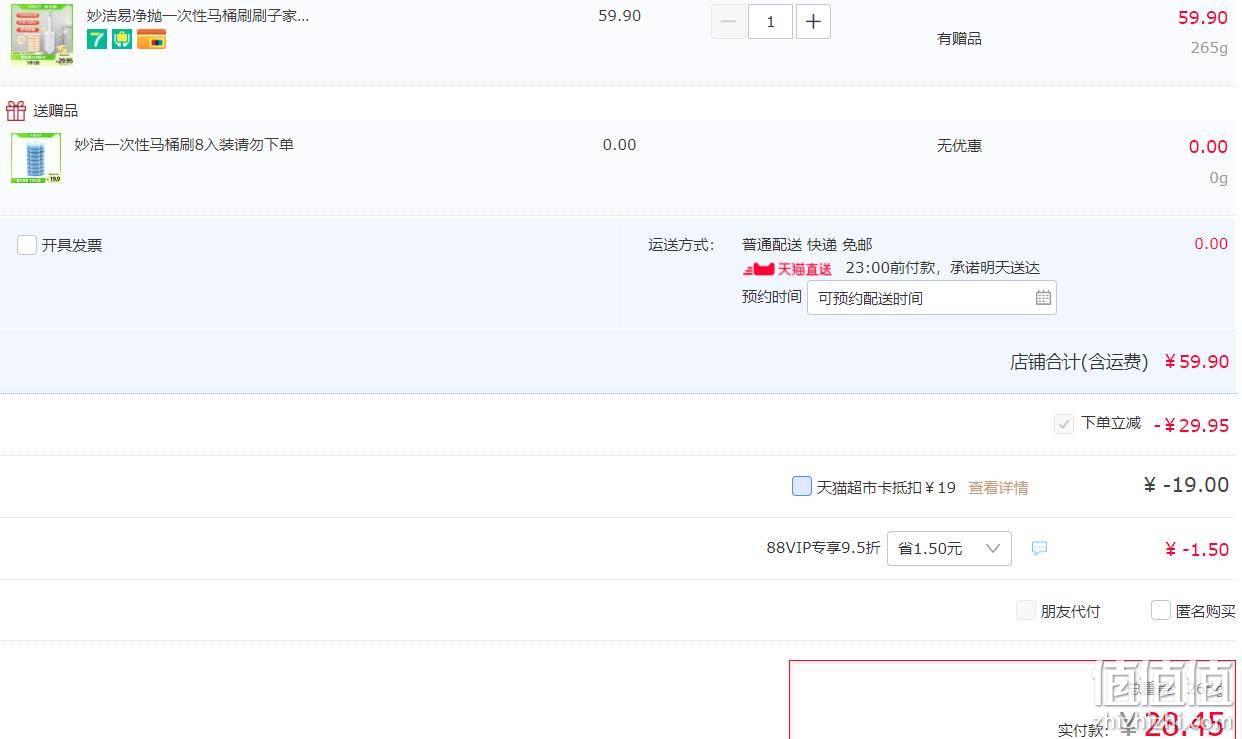Screen dimensions: 1242x739
Task: Click the 有赠品 label in the product row
Action: click(959, 38)
